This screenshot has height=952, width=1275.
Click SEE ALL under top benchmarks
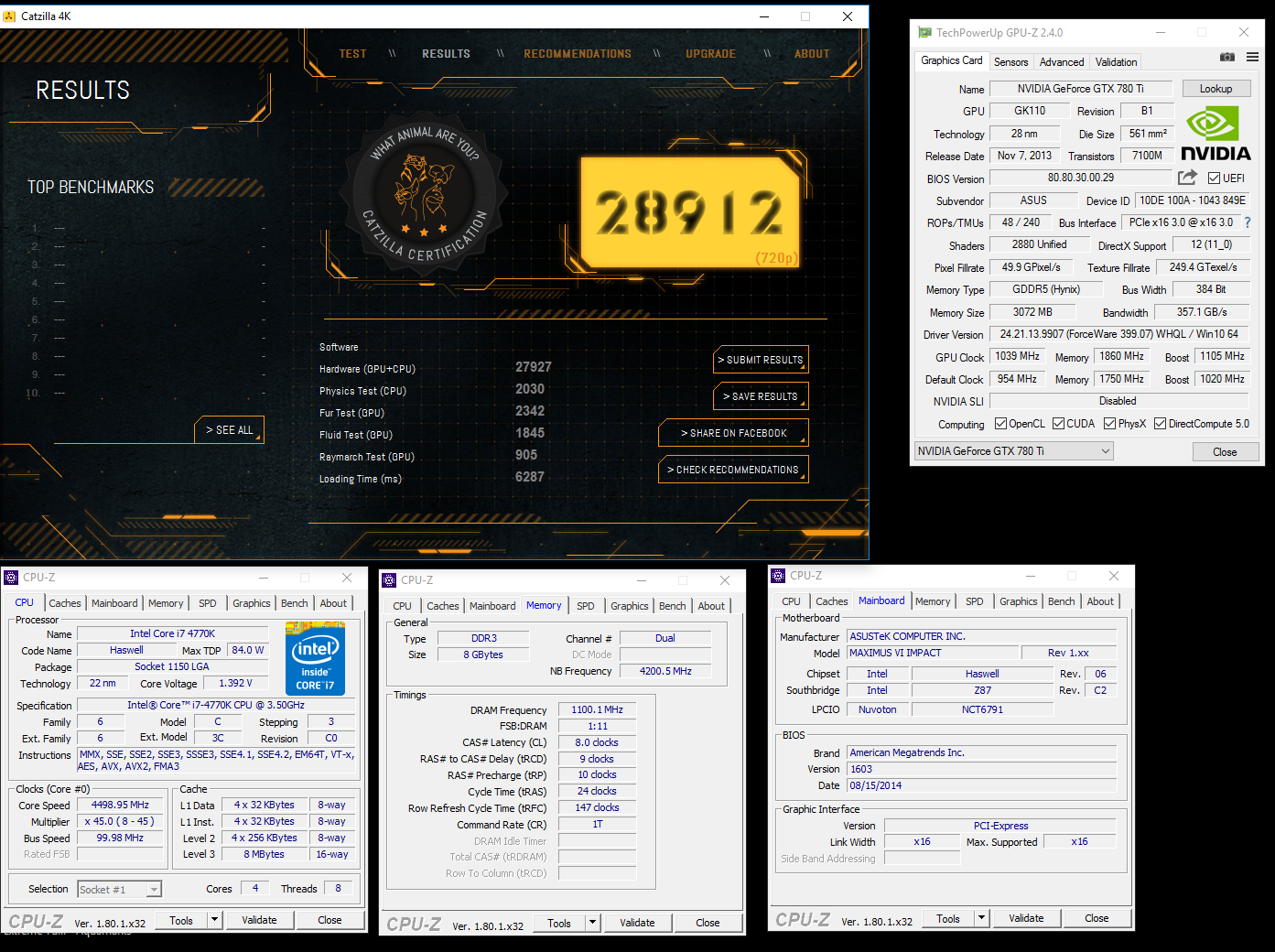click(229, 430)
